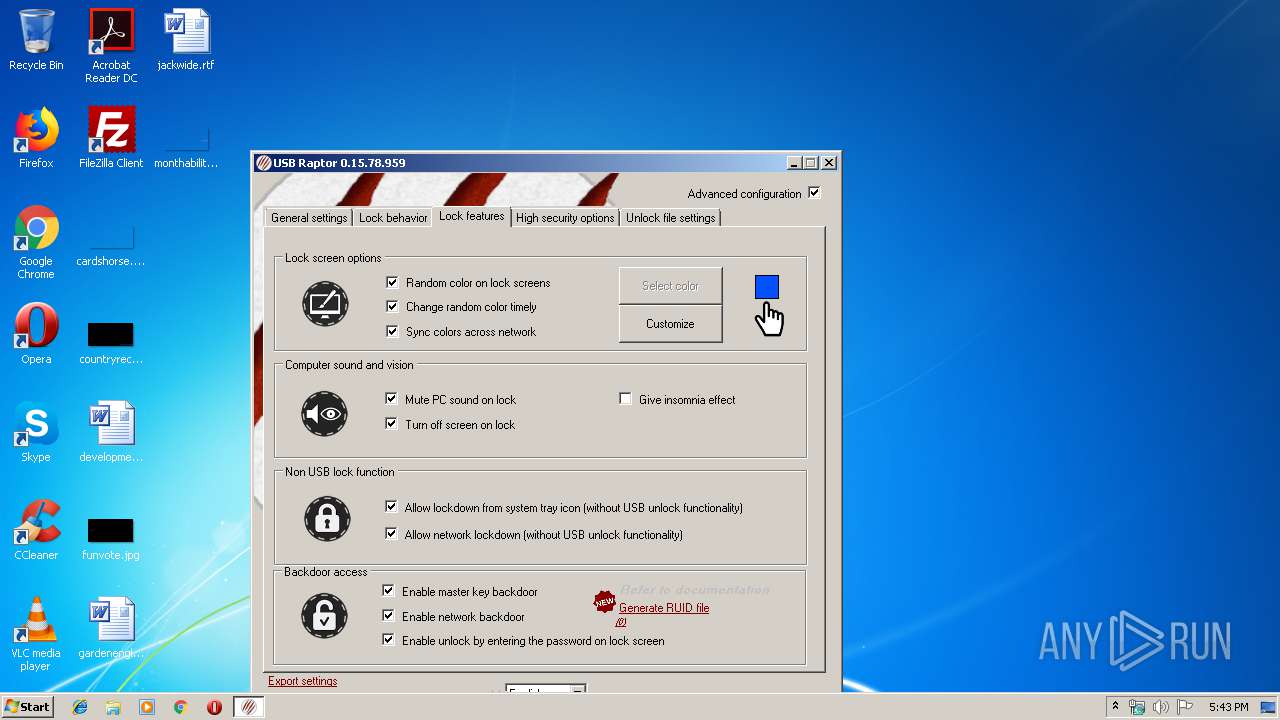Image resolution: width=1280 pixels, height=720 pixels.
Task: Toggle unlock by entering password on lock screen
Action: point(389,640)
